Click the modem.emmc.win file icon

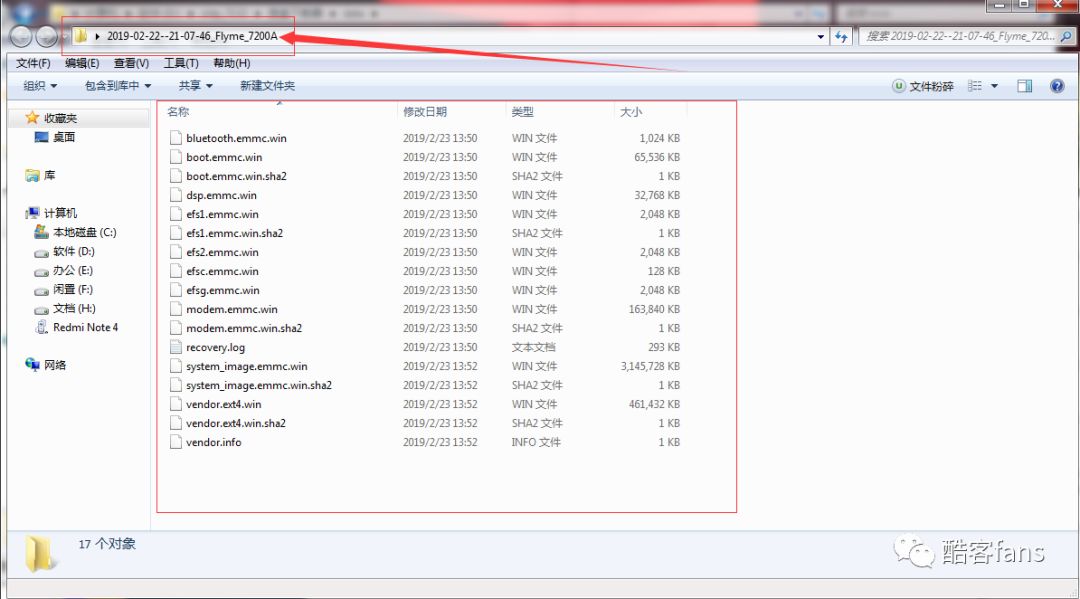(176, 309)
